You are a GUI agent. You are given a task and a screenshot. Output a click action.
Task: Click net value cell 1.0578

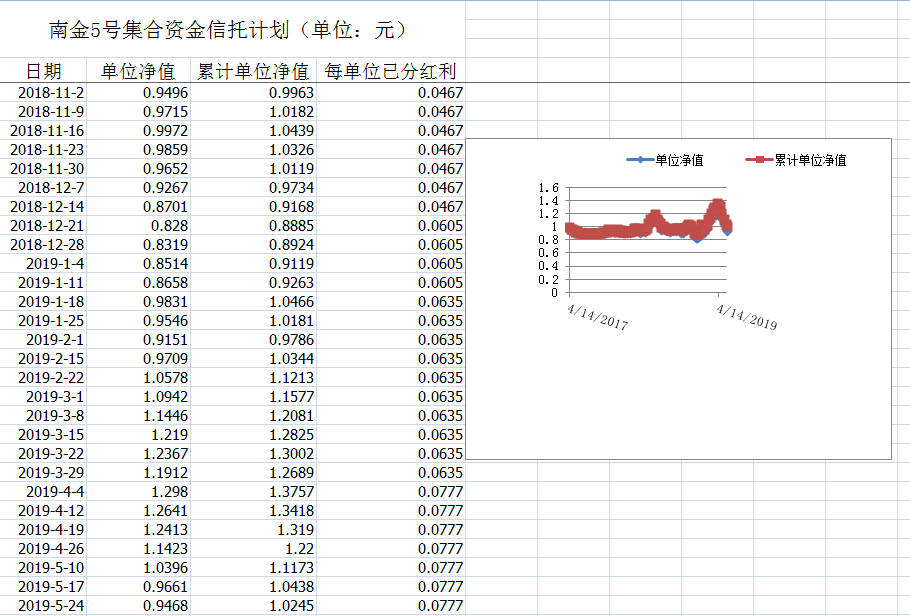point(139,378)
